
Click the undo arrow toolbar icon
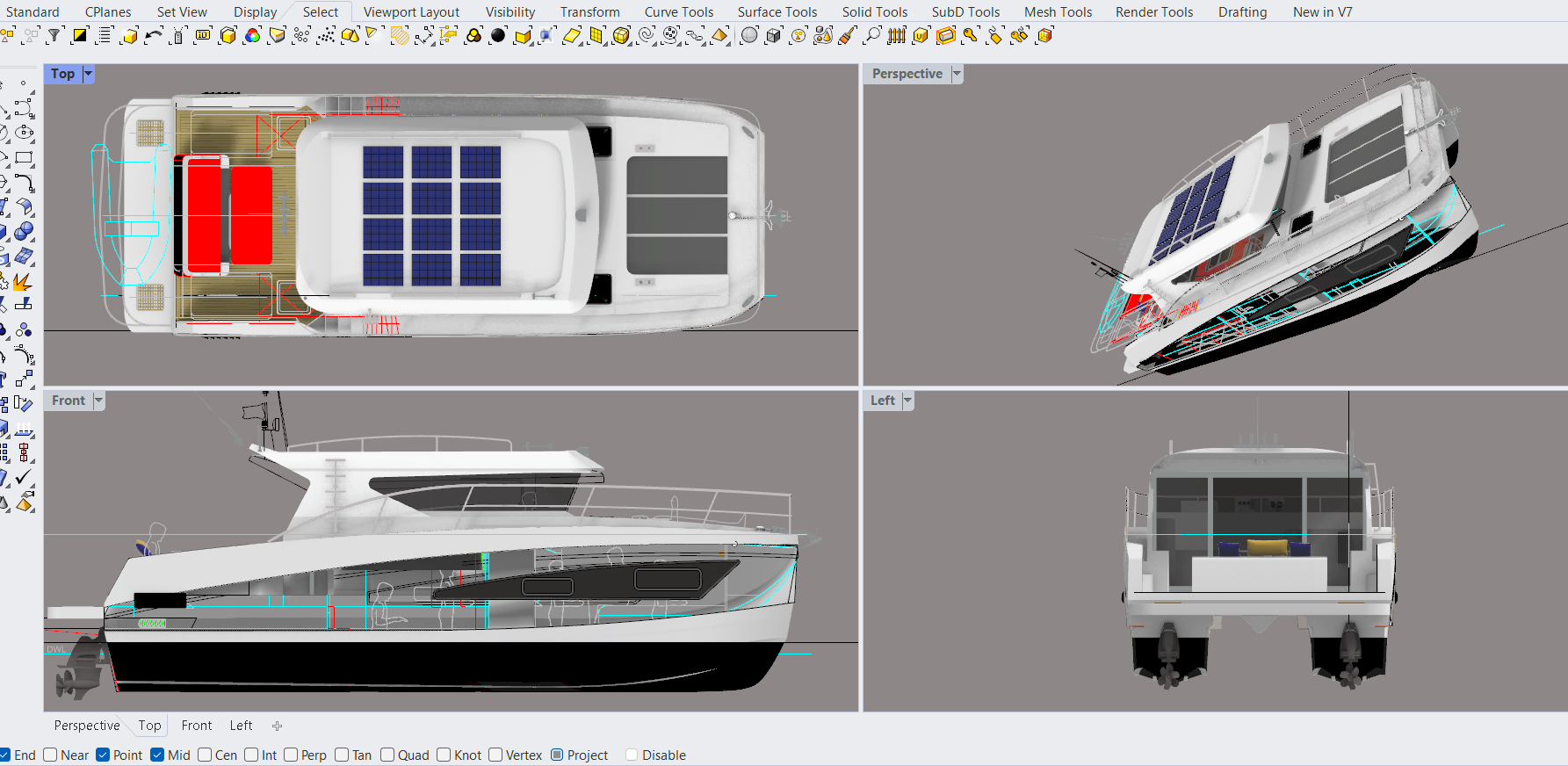pos(154,35)
